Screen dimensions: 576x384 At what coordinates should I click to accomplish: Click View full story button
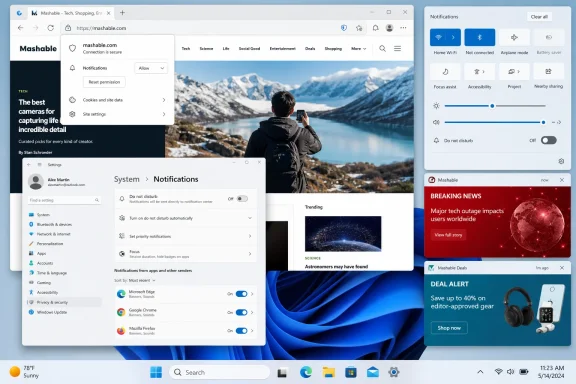[448, 235]
